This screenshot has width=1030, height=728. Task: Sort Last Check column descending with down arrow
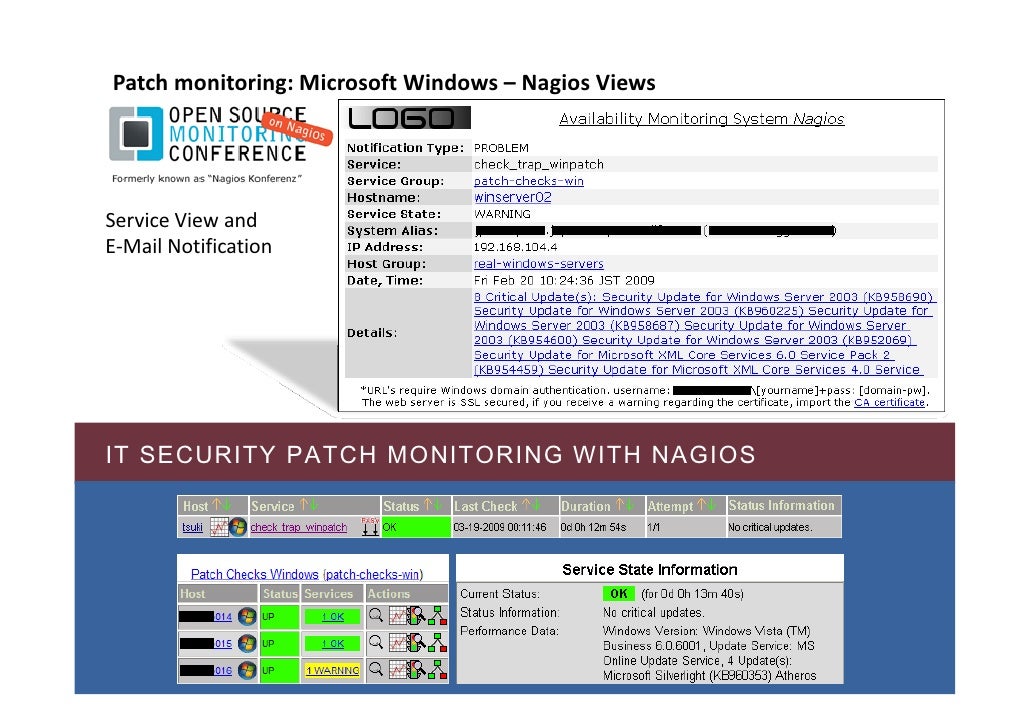(537, 505)
